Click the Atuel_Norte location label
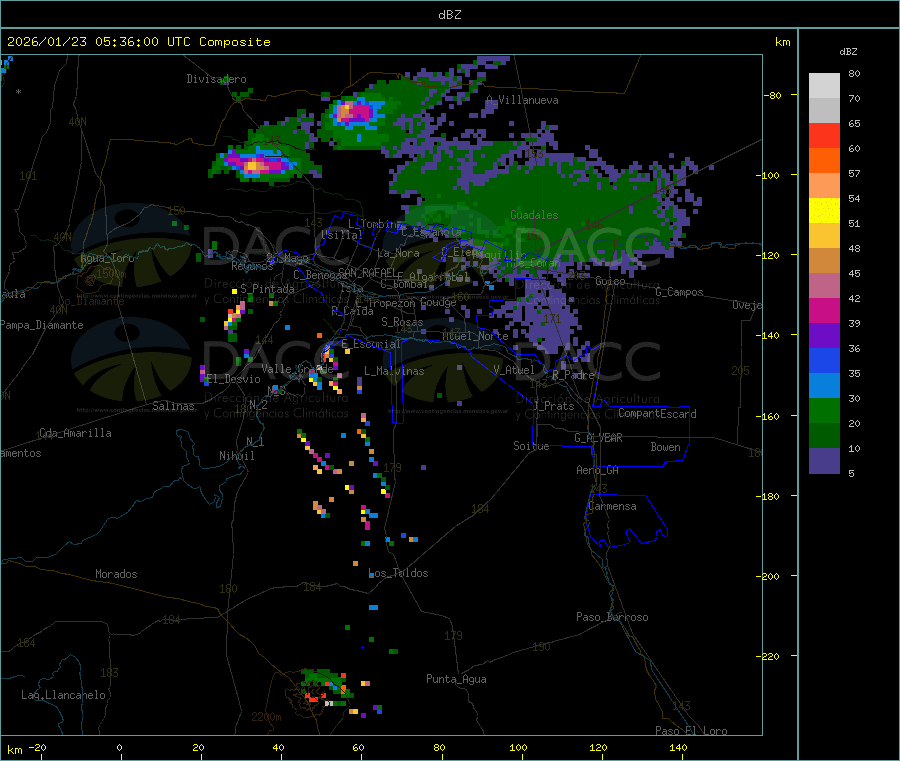The width and height of the screenshot is (900, 761). tap(475, 336)
